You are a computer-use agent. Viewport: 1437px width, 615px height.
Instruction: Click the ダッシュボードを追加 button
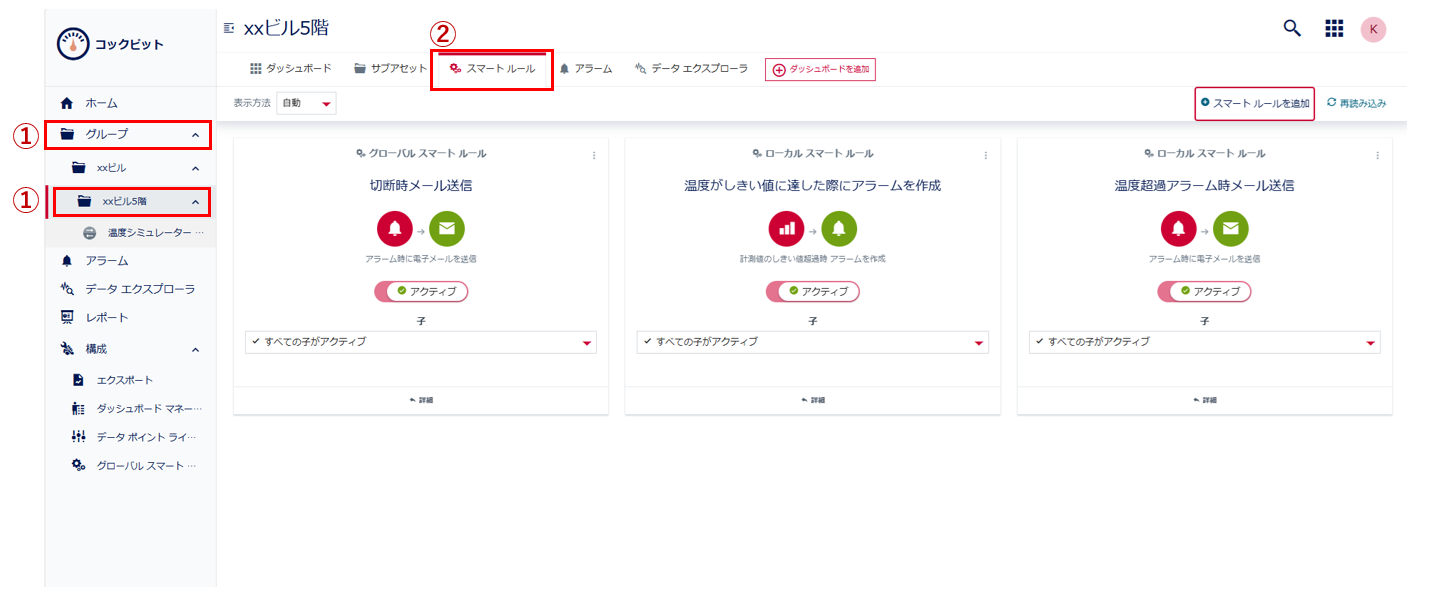pos(820,69)
